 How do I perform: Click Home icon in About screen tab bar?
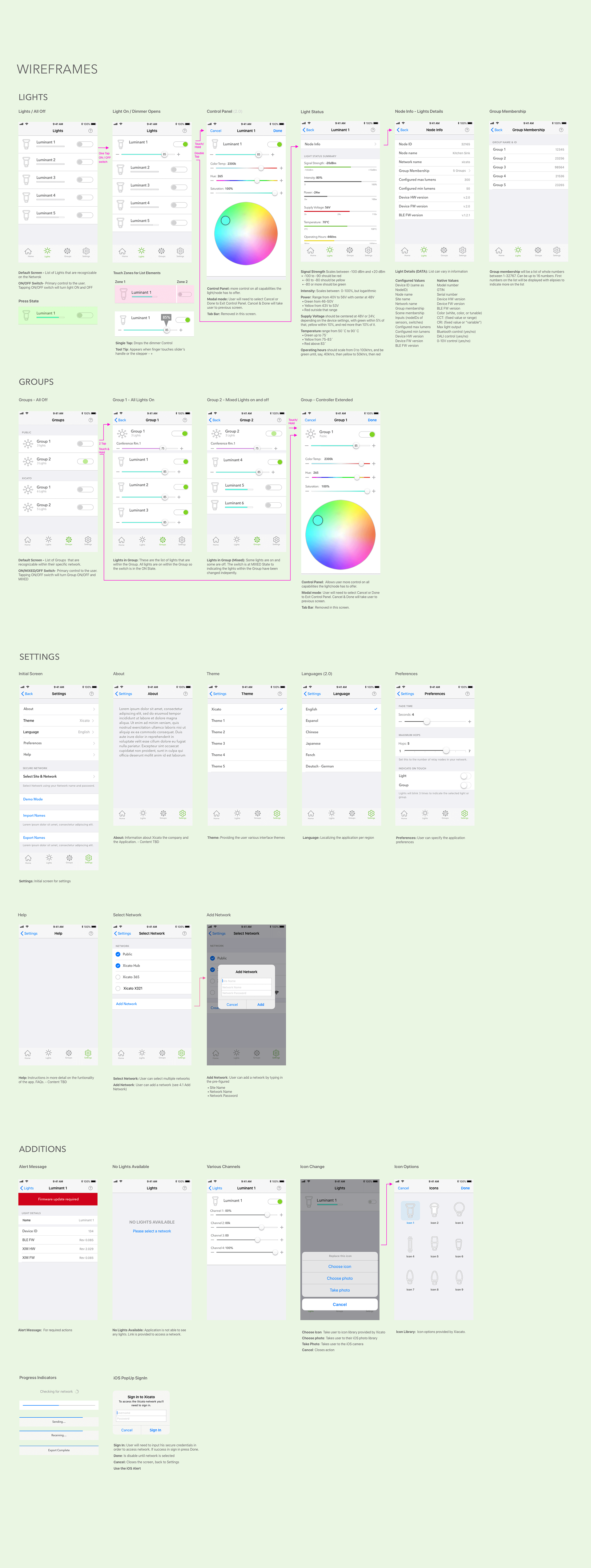pyautogui.click(x=122, y=813)
